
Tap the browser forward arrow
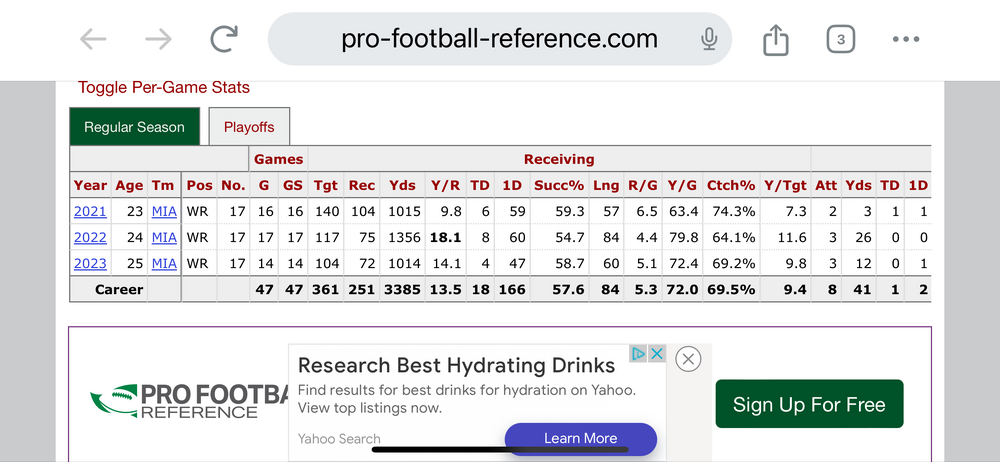coord(158,40)
